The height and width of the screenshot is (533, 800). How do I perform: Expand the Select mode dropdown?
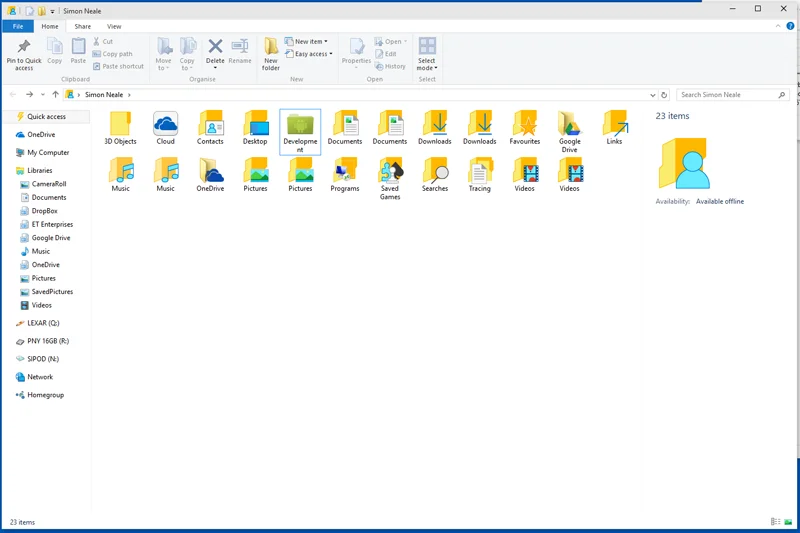point(427,54)
